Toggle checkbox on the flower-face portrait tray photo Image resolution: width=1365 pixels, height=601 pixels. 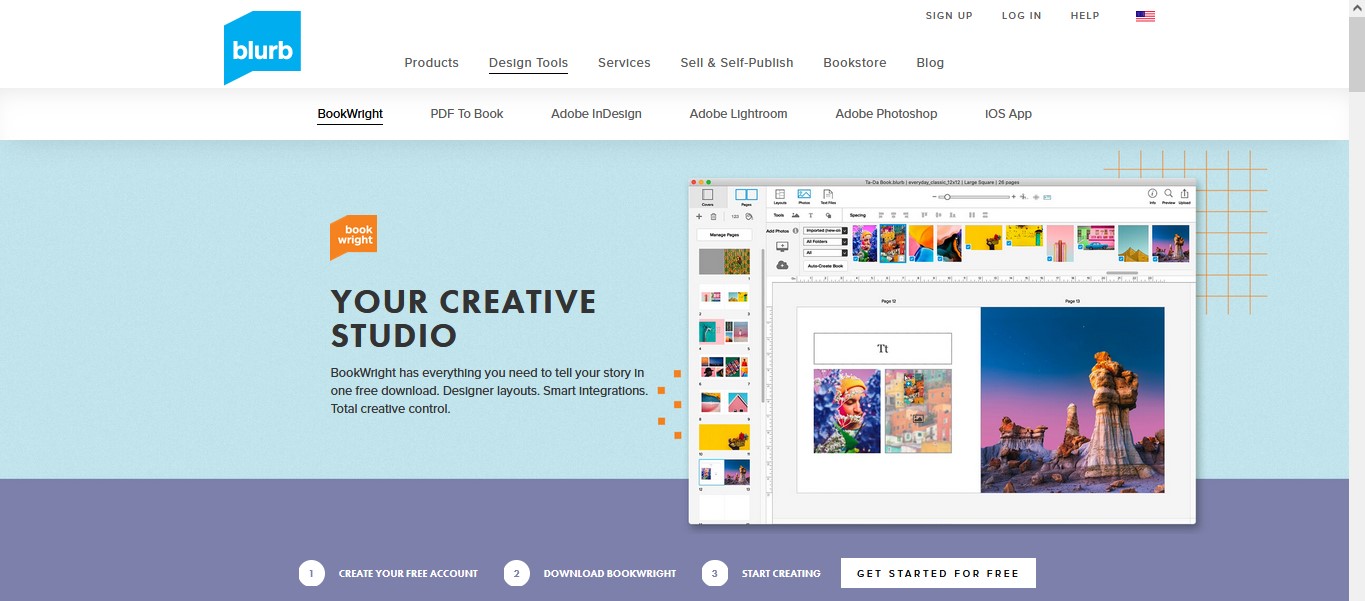(x=856, y=258)
